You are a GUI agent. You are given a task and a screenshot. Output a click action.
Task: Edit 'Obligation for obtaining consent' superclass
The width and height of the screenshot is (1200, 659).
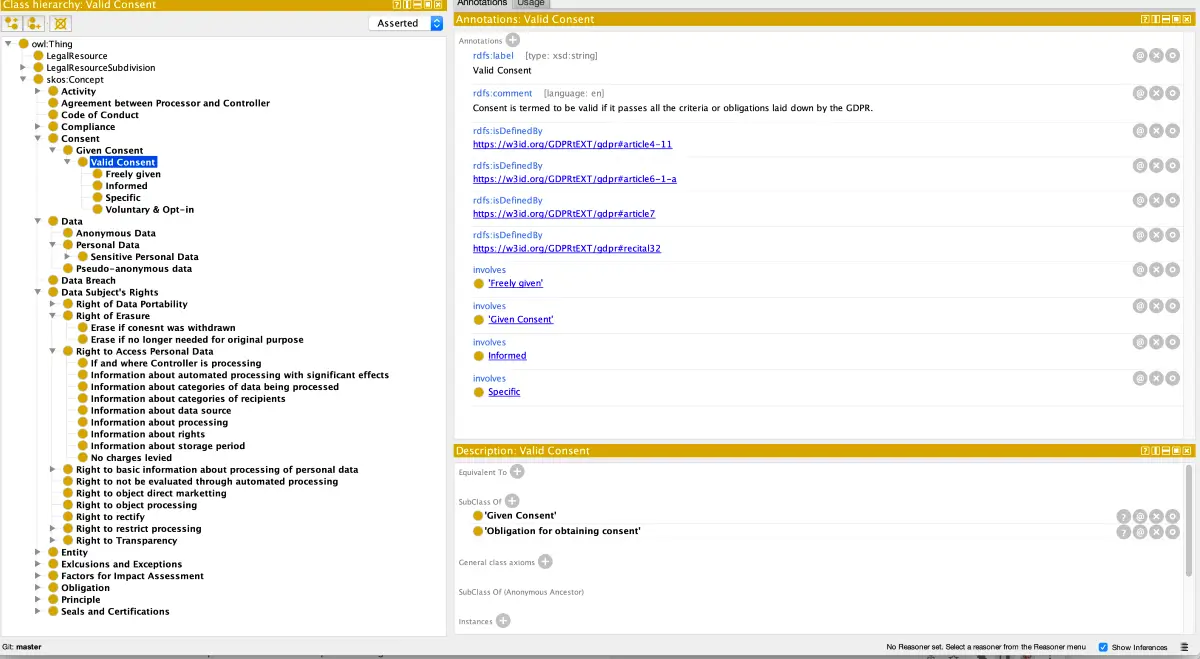[1172, 532]
